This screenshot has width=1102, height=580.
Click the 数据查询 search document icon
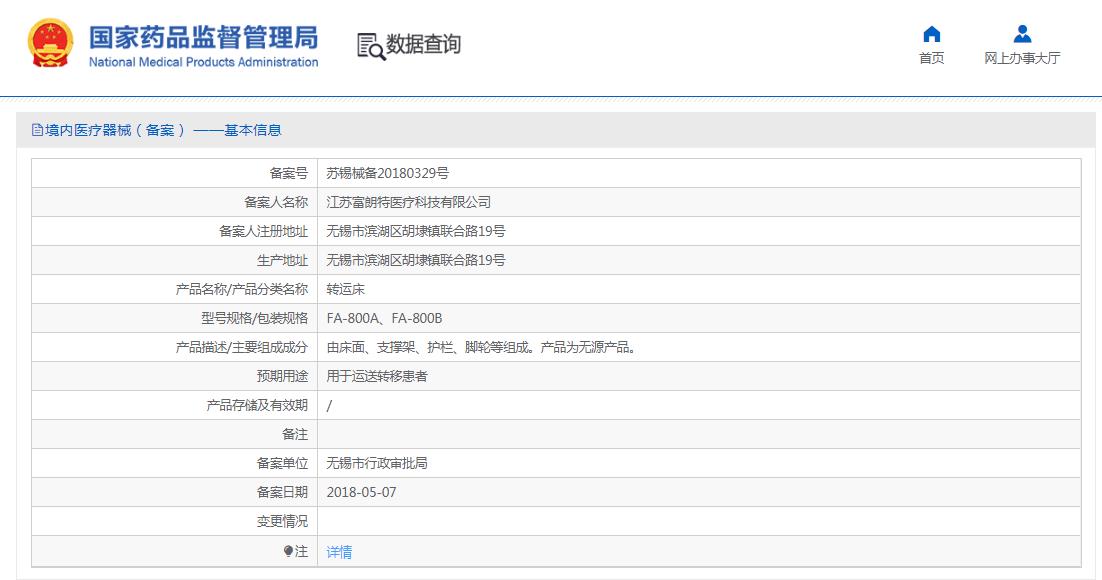coord(370,46)
